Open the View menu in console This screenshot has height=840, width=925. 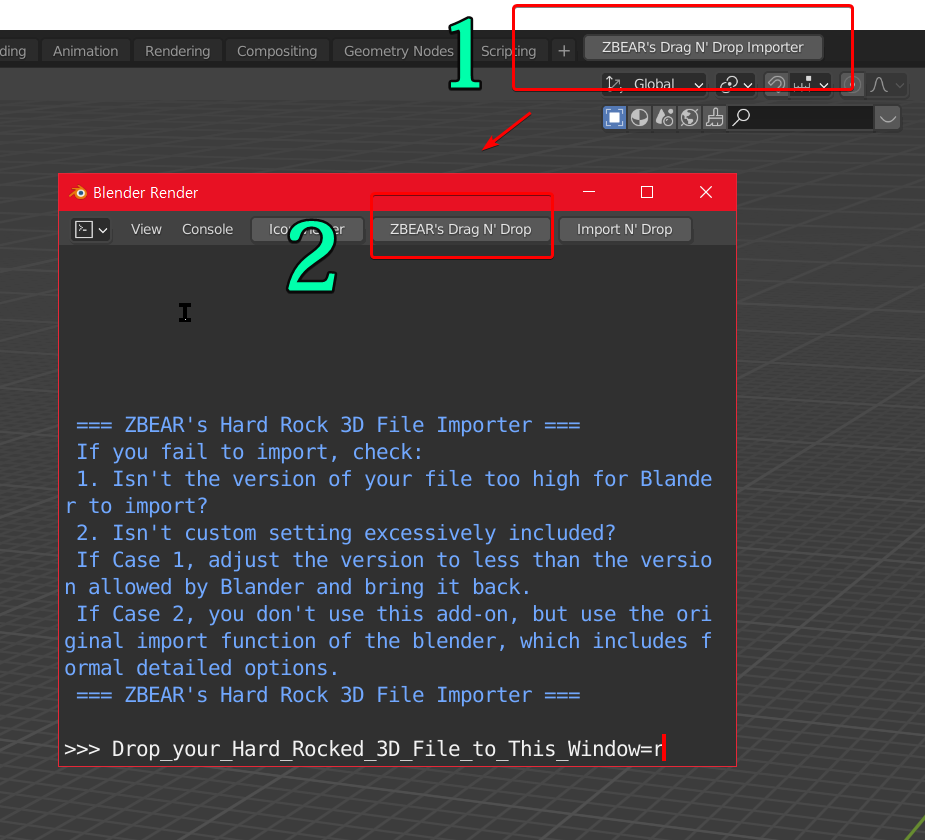pos(146,229)
